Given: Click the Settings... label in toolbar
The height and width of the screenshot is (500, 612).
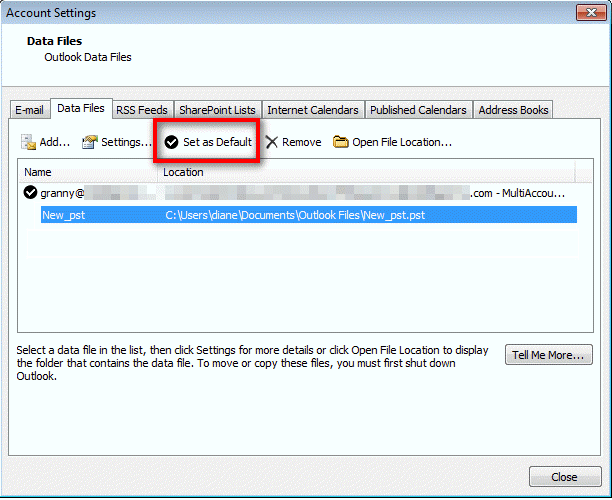Looking at the screenshot, I should point(126,142).
